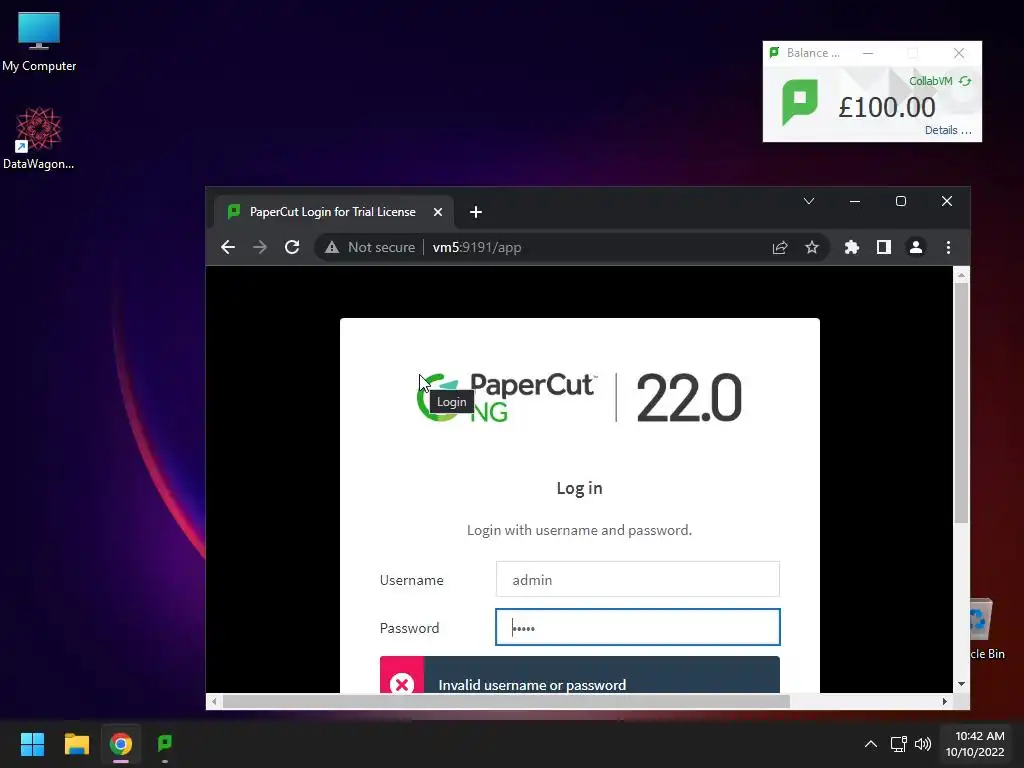
Task: Click the scroll left arrow in Chrome
Action: (x=214, y=701)
